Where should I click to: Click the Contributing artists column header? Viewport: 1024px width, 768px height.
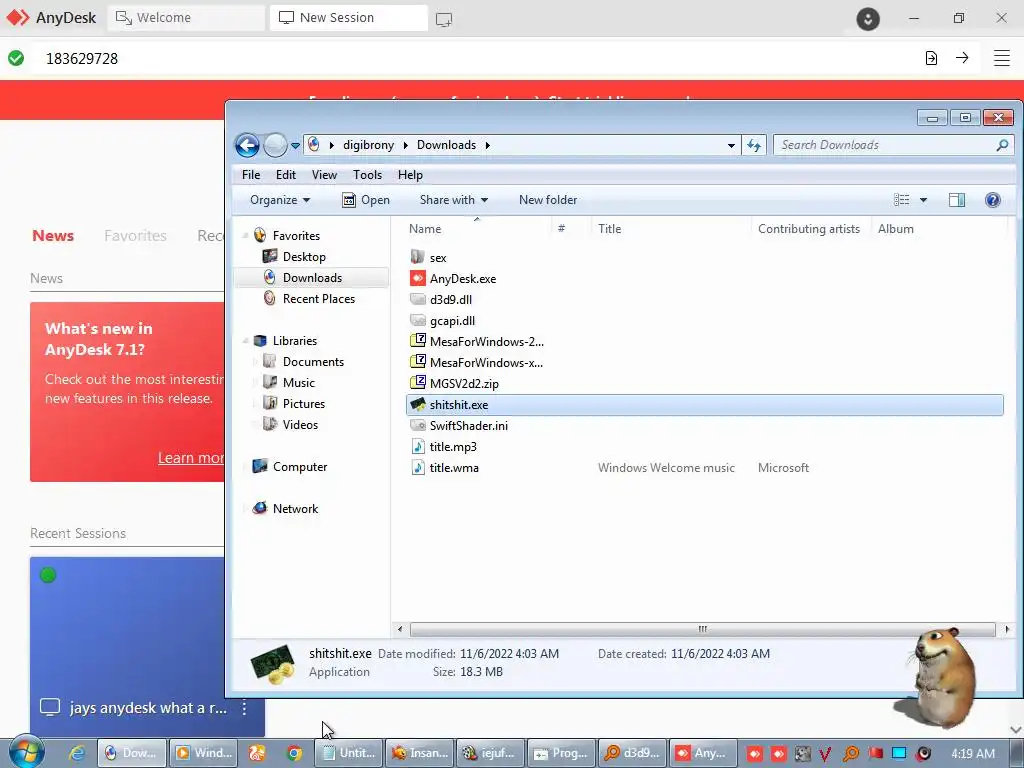808,229
